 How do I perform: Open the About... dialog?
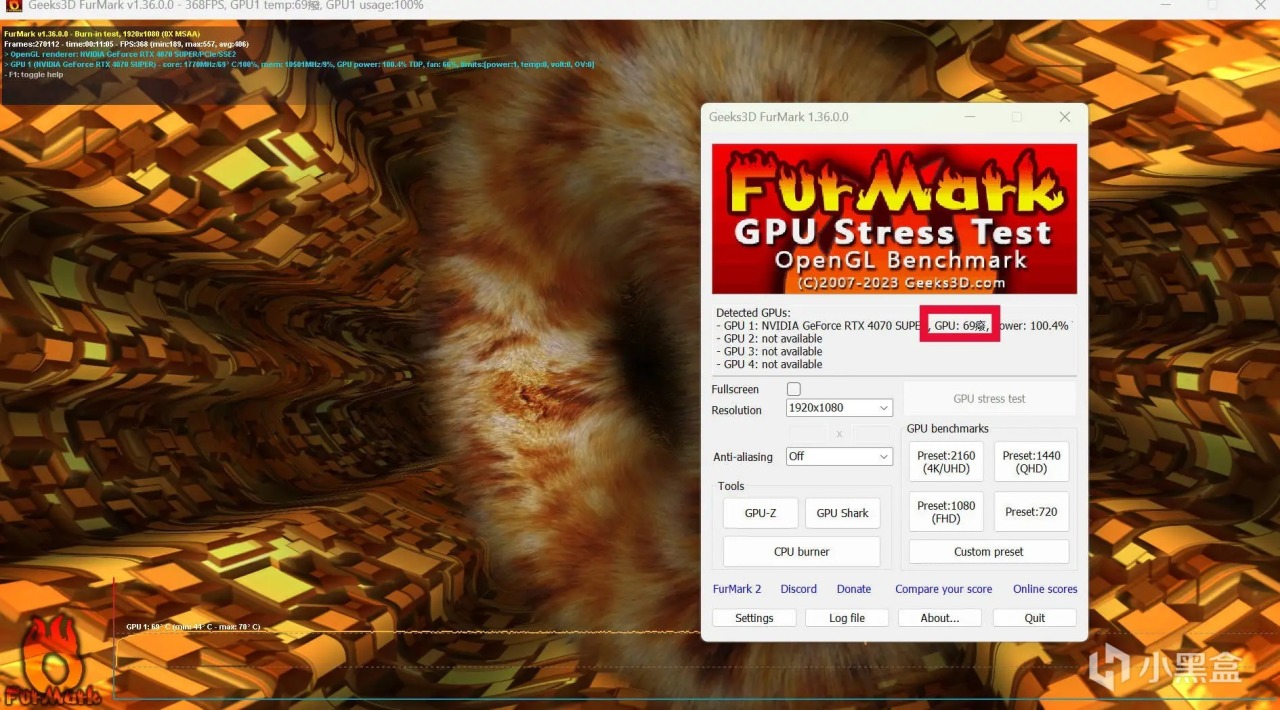(940, 618)
